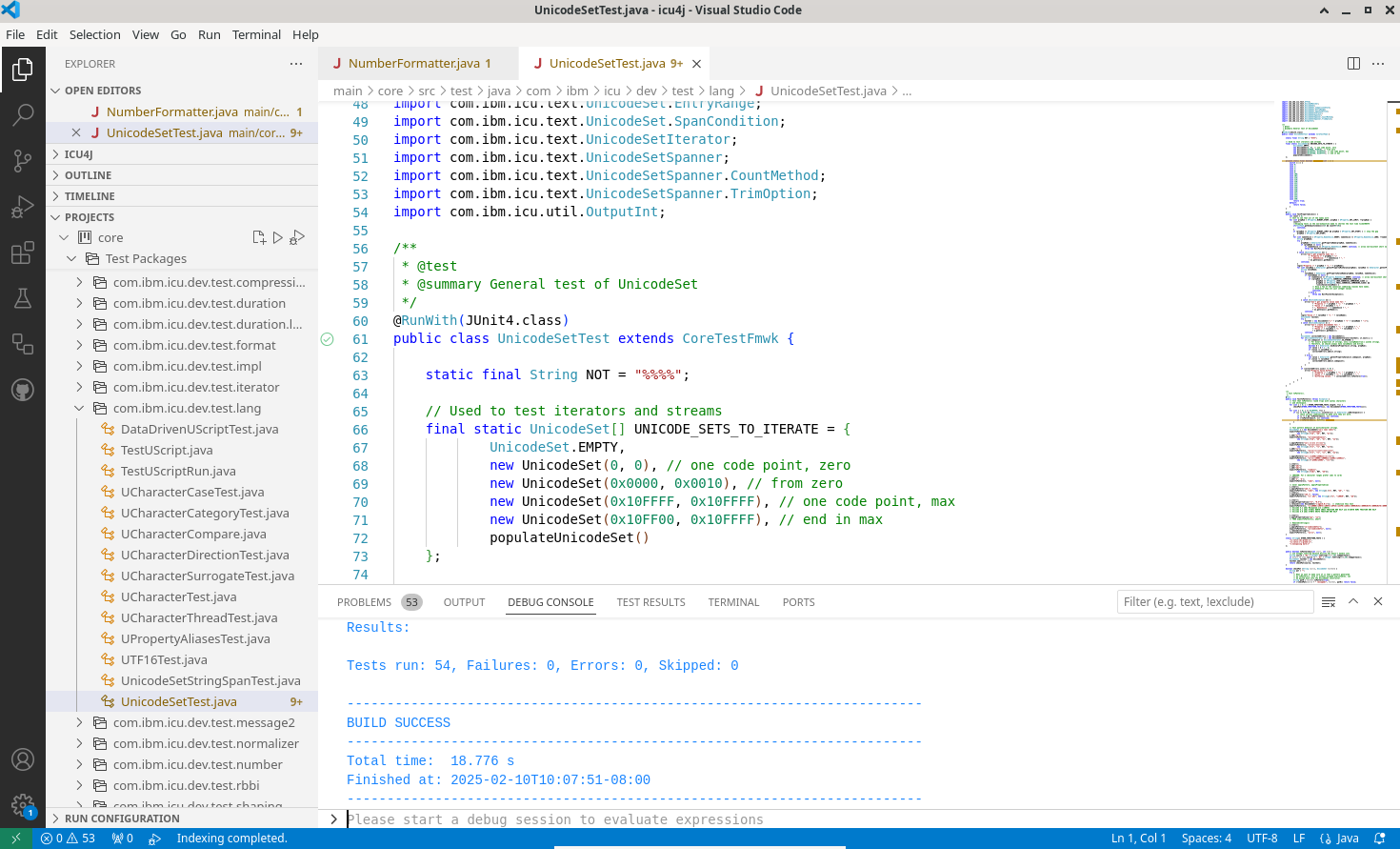Open the Search view in activity bar
This screenshot has height=849, width=1400.
pos(23,115)
